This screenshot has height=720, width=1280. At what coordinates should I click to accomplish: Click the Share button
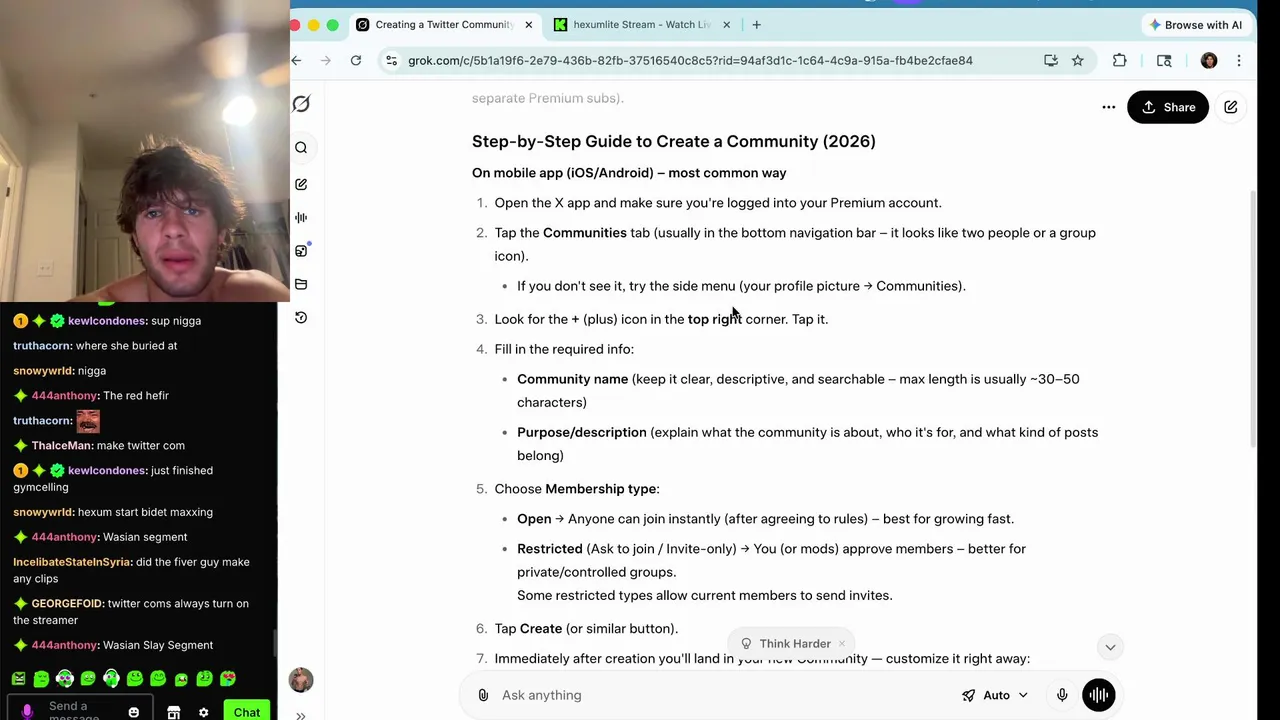click(1168, 107)
